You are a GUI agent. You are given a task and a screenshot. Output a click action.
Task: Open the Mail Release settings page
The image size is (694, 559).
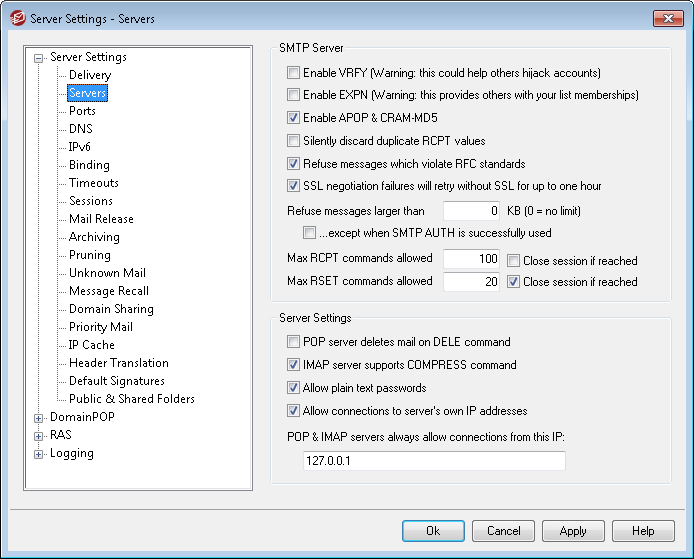point(101,219)
